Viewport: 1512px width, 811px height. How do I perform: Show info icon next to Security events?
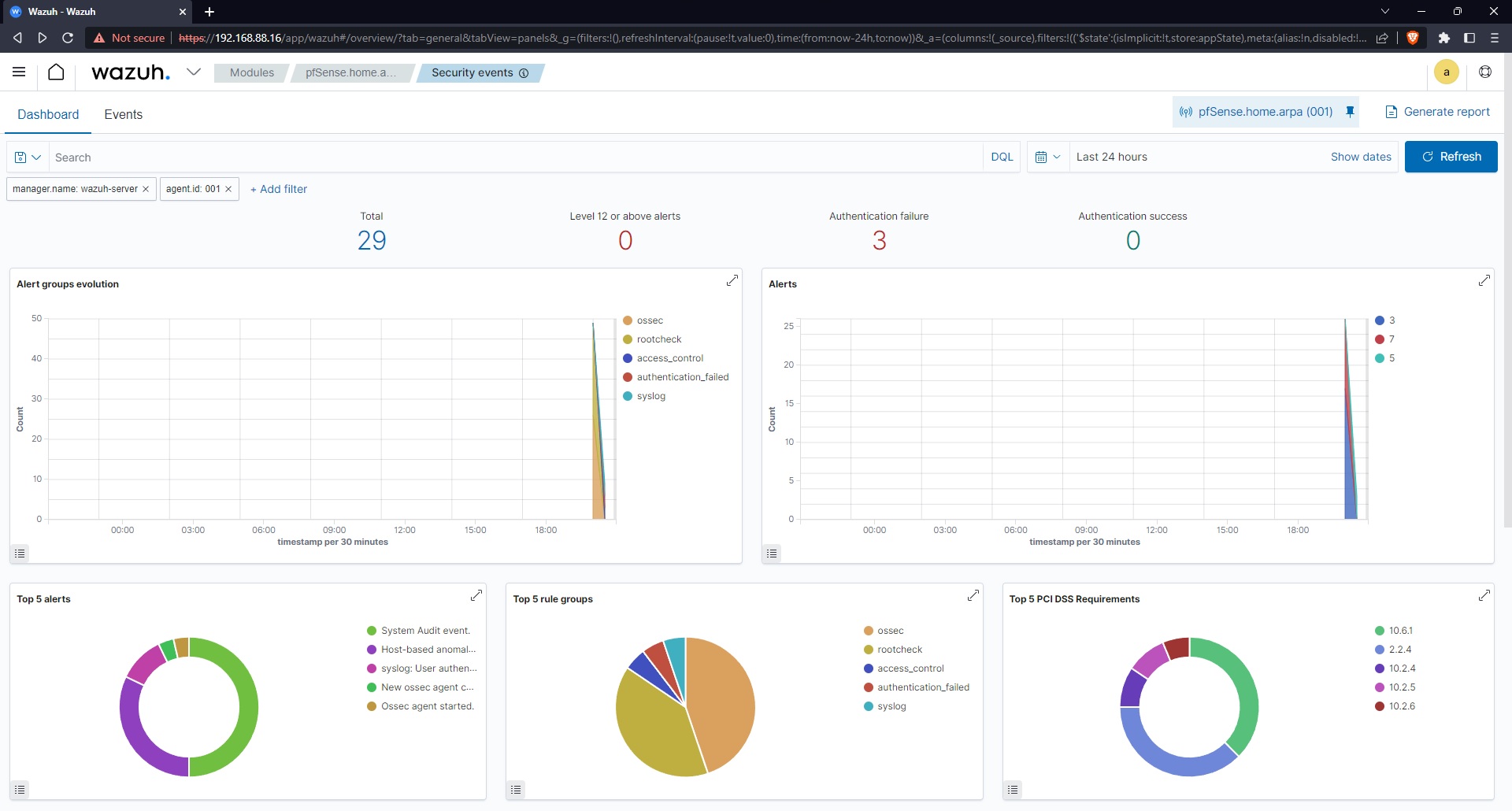[x=524, y=72]
